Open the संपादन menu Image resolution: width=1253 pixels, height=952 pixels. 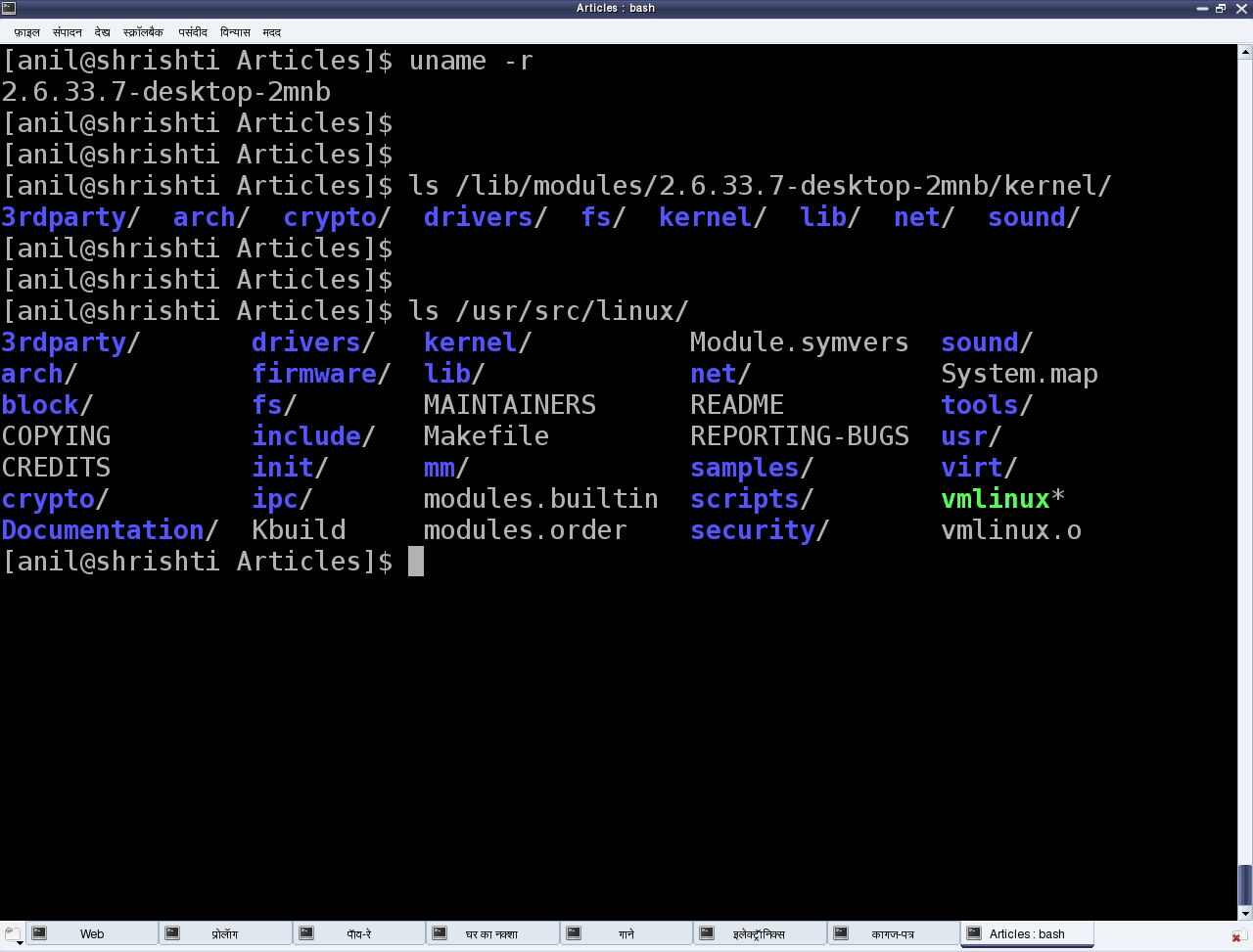(x=67, y=32)
